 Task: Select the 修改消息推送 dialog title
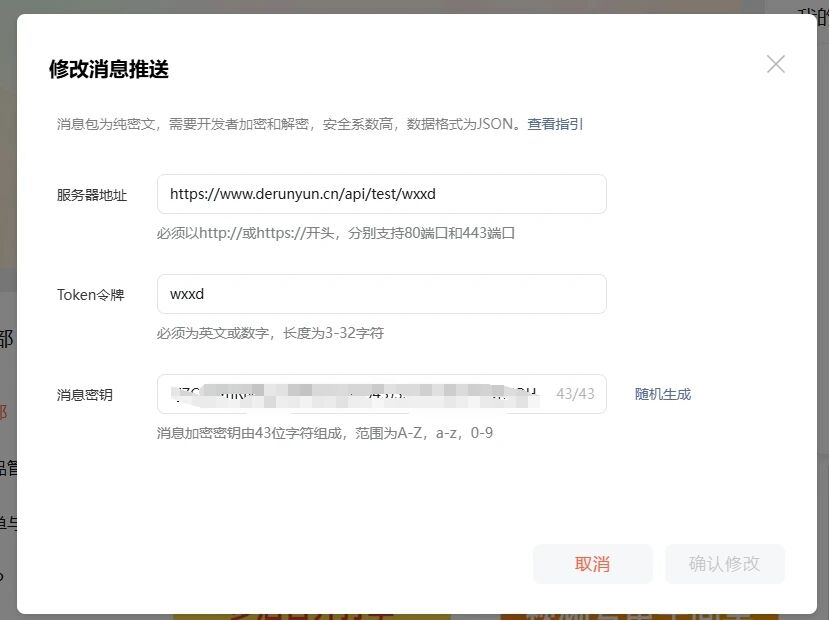click(x=109, y=69)
